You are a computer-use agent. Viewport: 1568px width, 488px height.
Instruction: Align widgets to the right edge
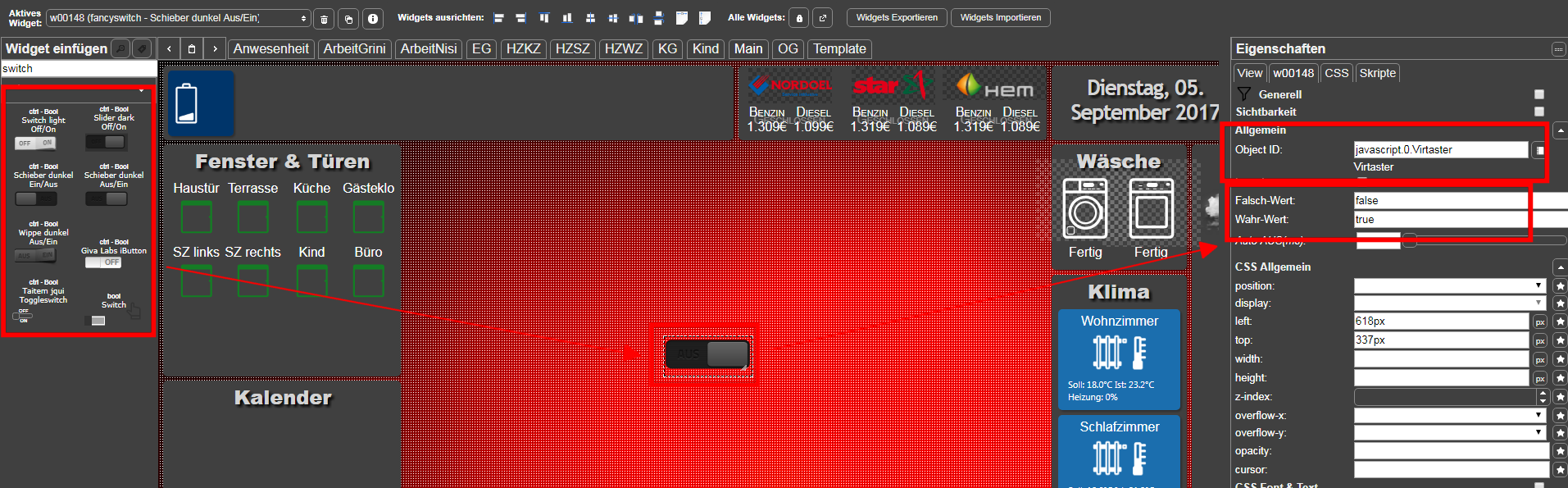click(520, 18)
